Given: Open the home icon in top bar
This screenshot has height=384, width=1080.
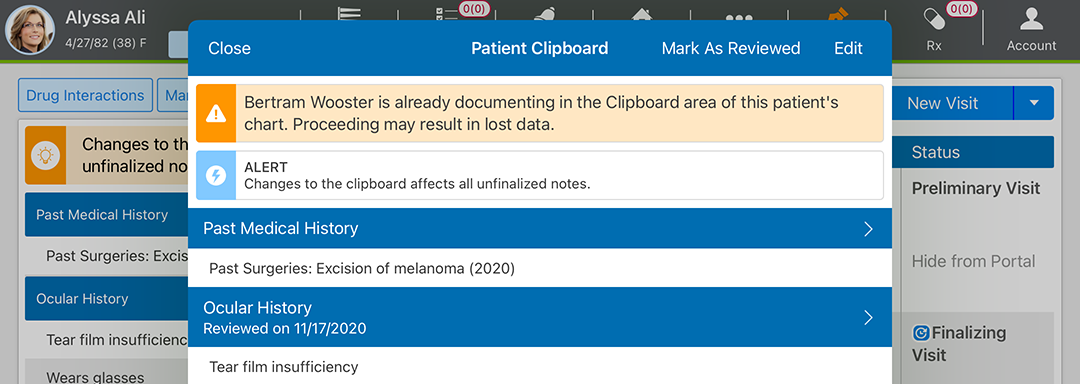Looking at the screenshot, I should click(641, 12).
